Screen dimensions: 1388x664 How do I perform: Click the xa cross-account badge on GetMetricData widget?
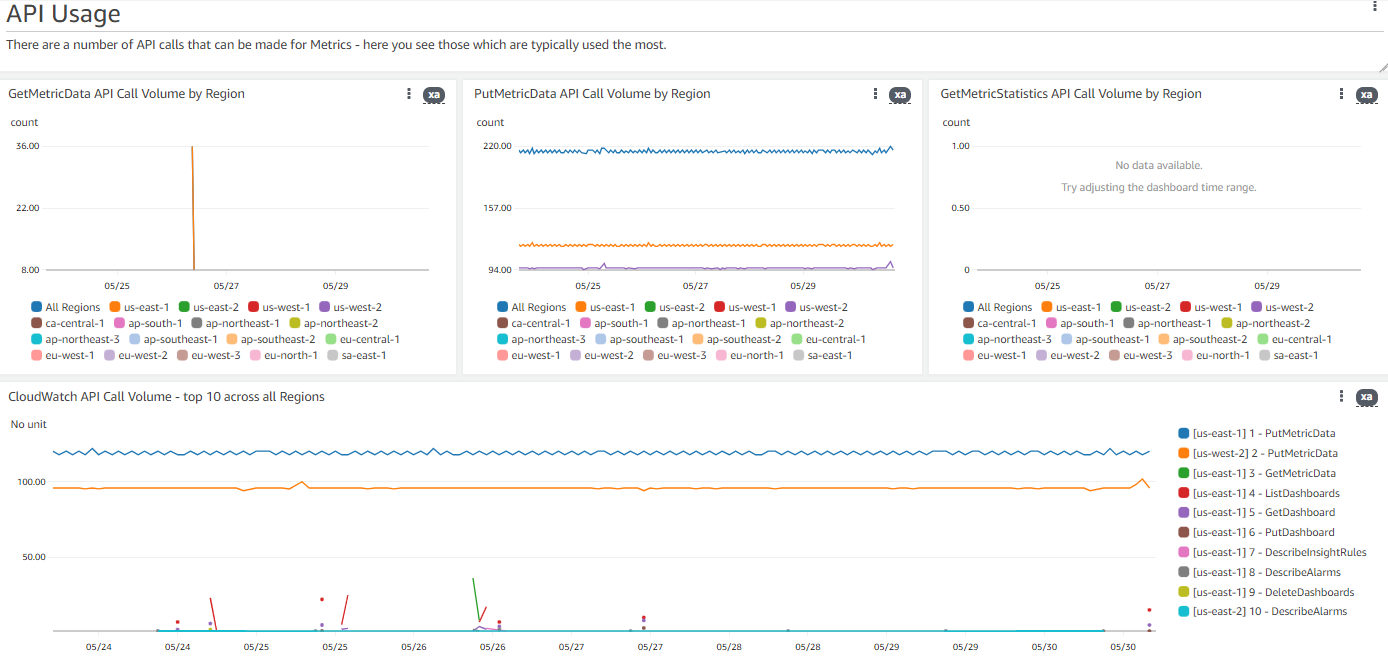[x=434, y=95]
